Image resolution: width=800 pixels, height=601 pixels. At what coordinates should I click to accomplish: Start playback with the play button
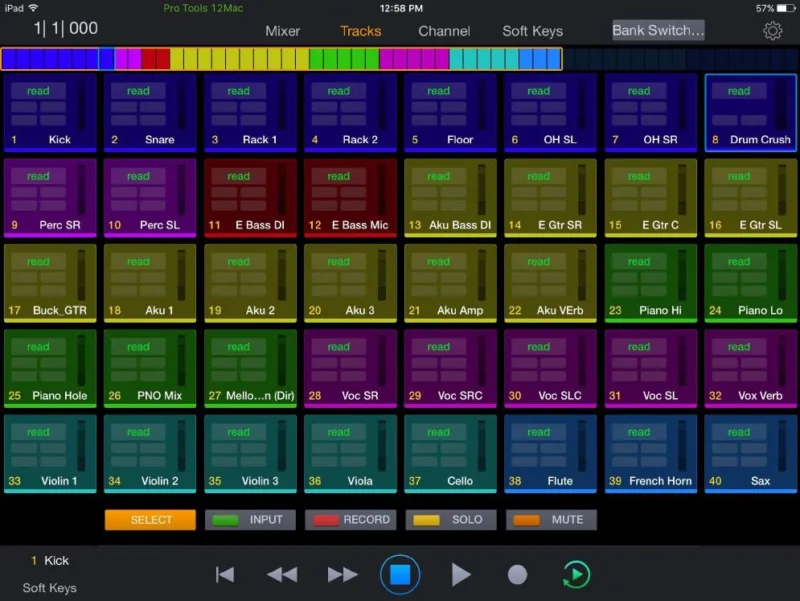point(461,574)
